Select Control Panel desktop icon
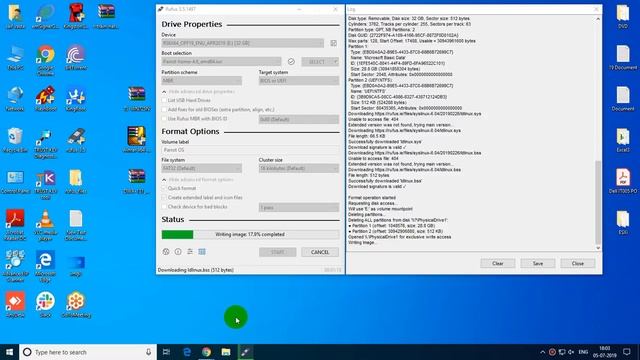The height and width of the screenshot is (360, 640). [x=15, y=182]
